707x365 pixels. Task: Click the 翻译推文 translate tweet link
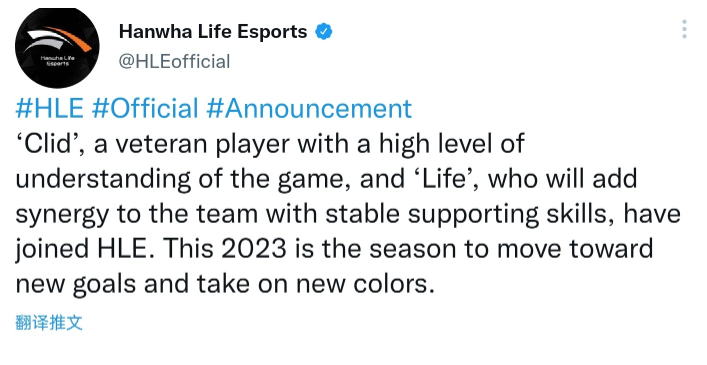click(49, 323)
